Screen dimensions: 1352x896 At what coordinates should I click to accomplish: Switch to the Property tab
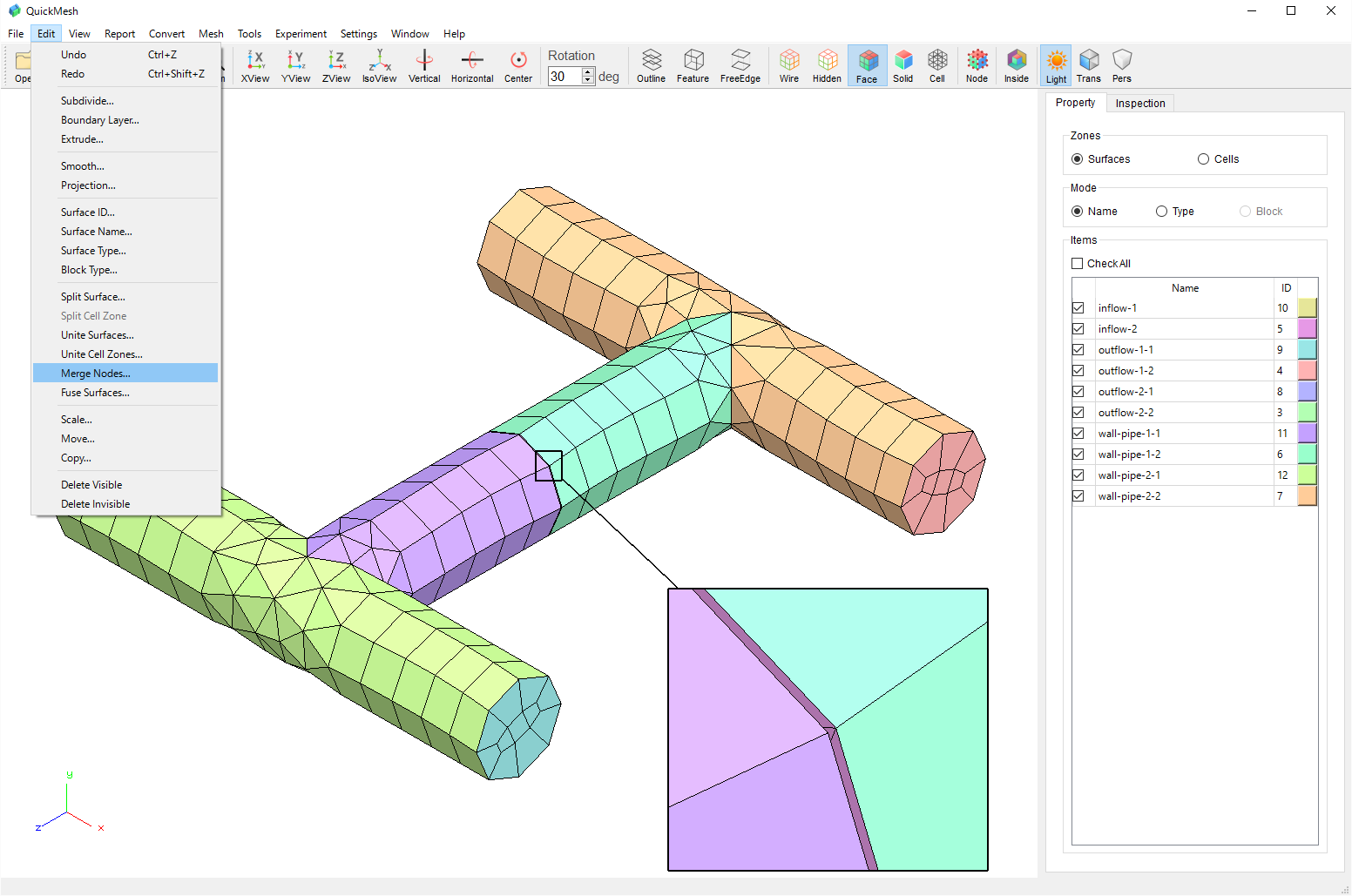pyautogui.click(x=1075, y=103)
